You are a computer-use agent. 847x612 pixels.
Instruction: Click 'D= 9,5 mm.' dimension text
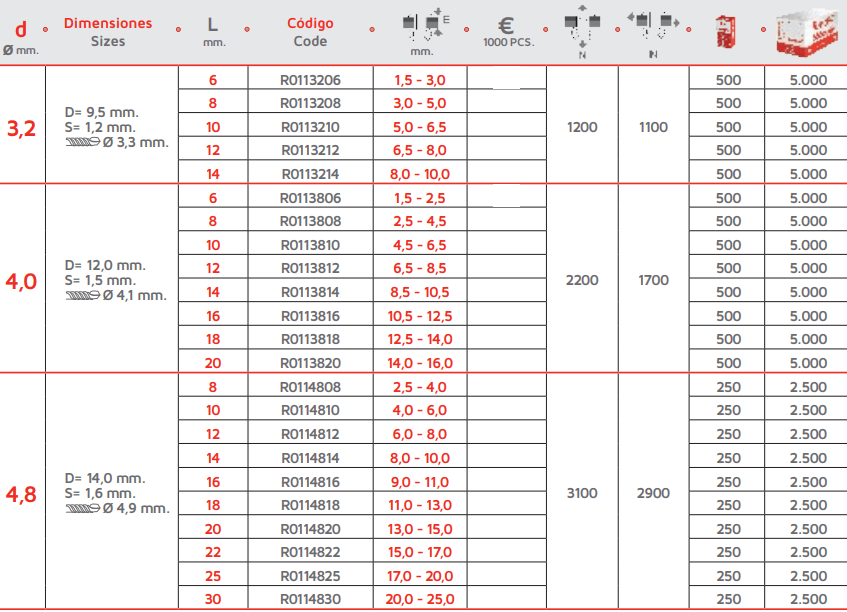[102, 112]
